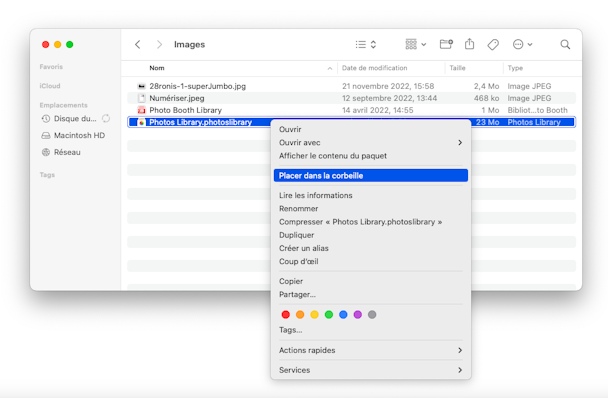Expand the Ouvrir avec submenu

pos(371,143)
